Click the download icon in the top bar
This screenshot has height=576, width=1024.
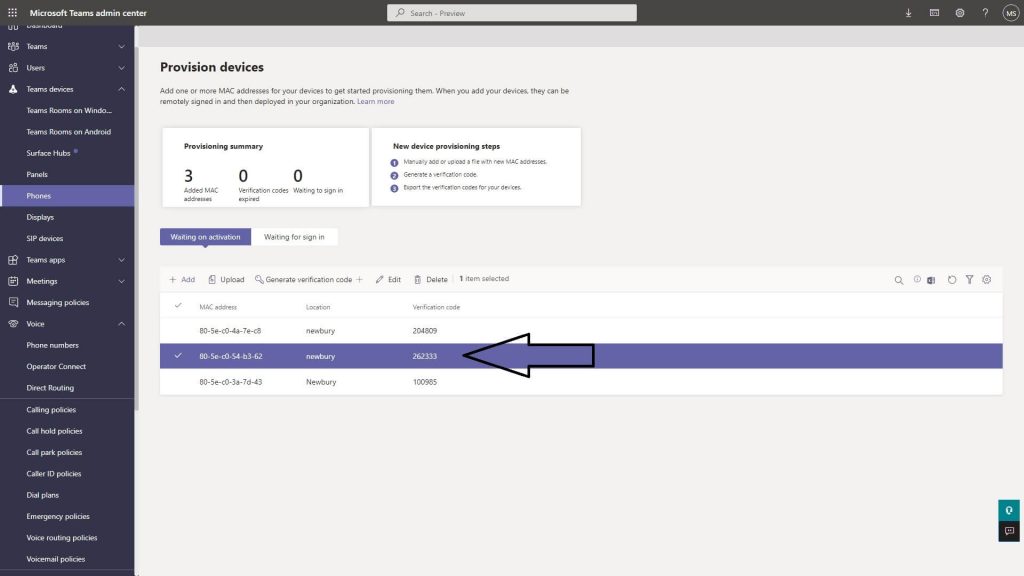point(908,12)
